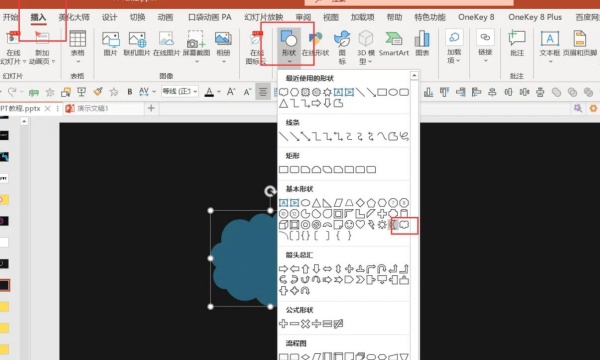The height and width of the screenshot is (360, 600).
Task: Add new document tab with plus button
Action: (151, 108)
